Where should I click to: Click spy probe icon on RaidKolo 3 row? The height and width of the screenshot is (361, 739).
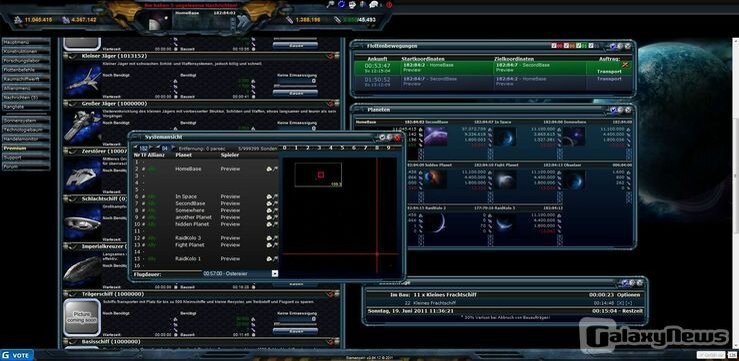(269, 238)
